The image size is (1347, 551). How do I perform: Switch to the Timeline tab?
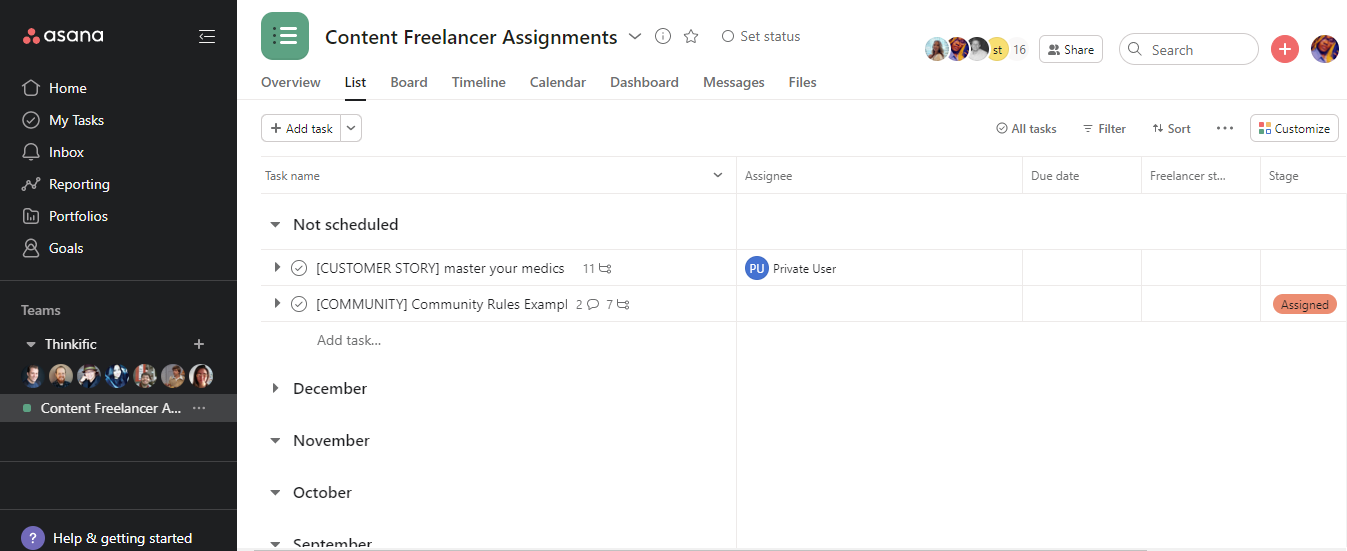coord(479,82)
